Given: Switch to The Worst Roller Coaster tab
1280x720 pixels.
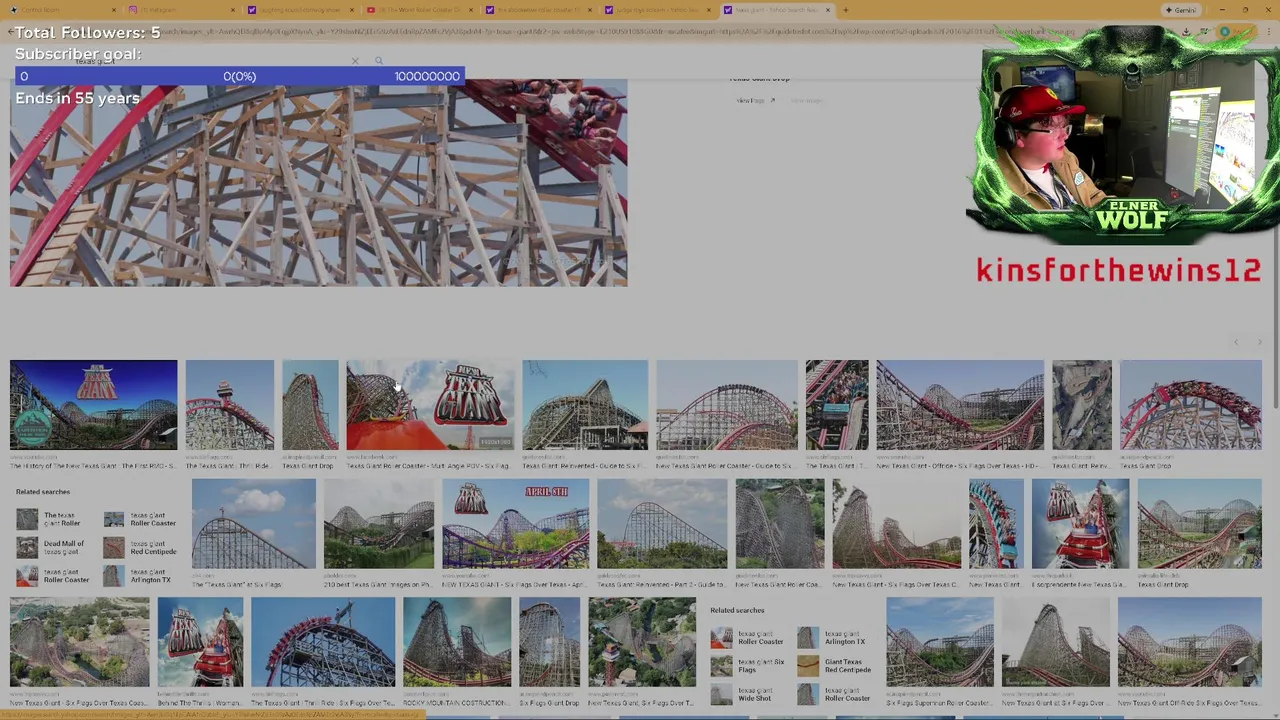Looking at the screenshot, I should (x=421, y=10).
